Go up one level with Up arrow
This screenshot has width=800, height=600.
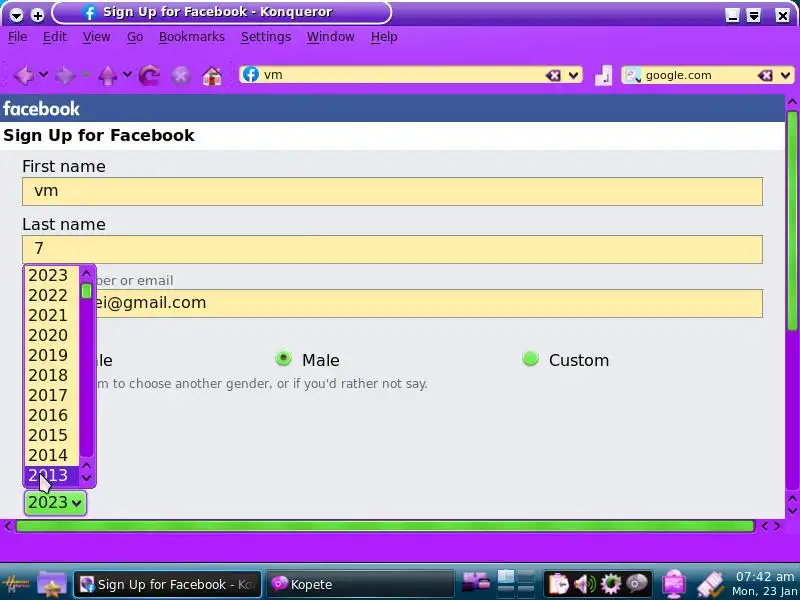point(108,76)
